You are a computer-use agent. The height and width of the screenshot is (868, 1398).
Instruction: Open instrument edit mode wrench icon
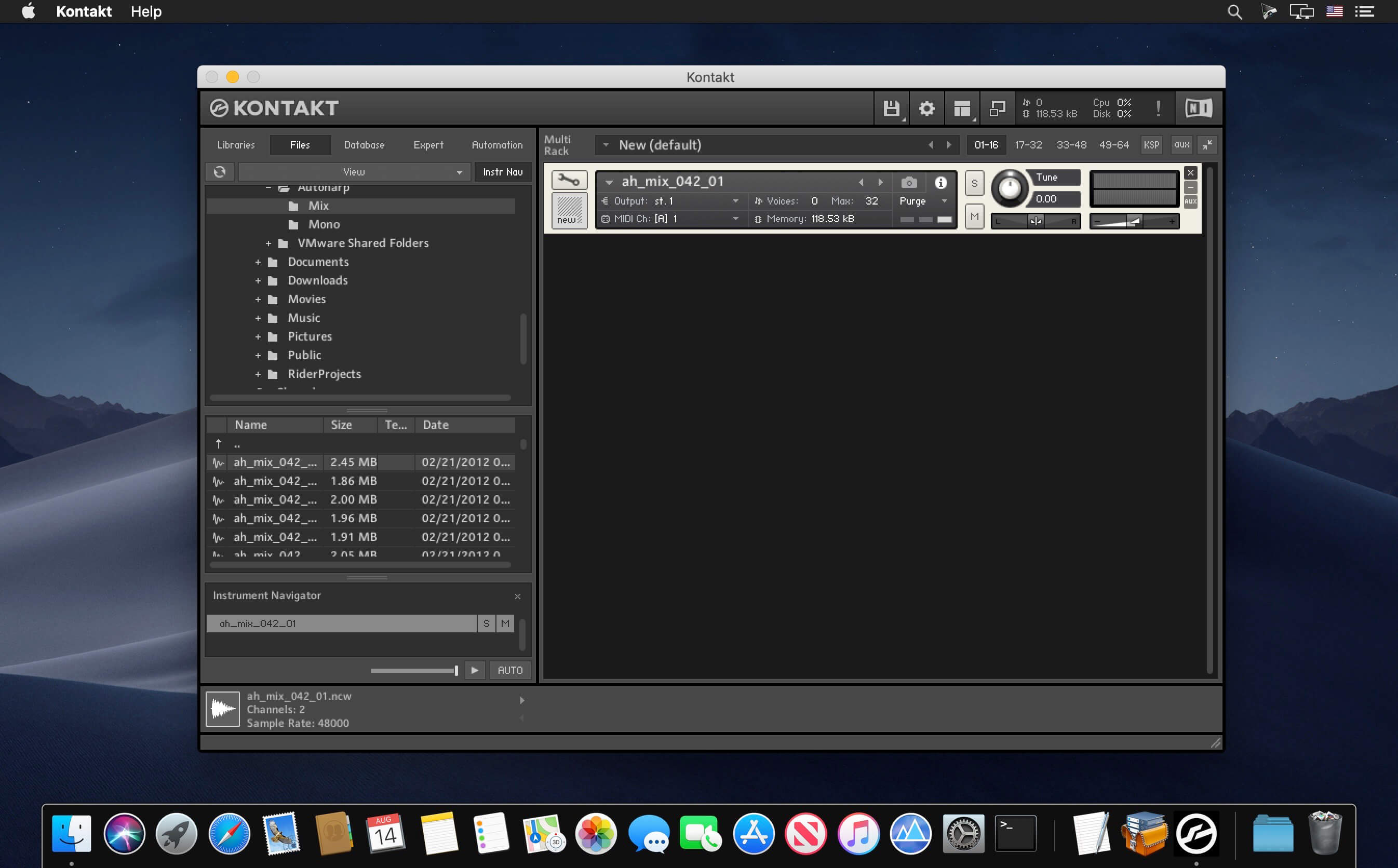(569, 180)
